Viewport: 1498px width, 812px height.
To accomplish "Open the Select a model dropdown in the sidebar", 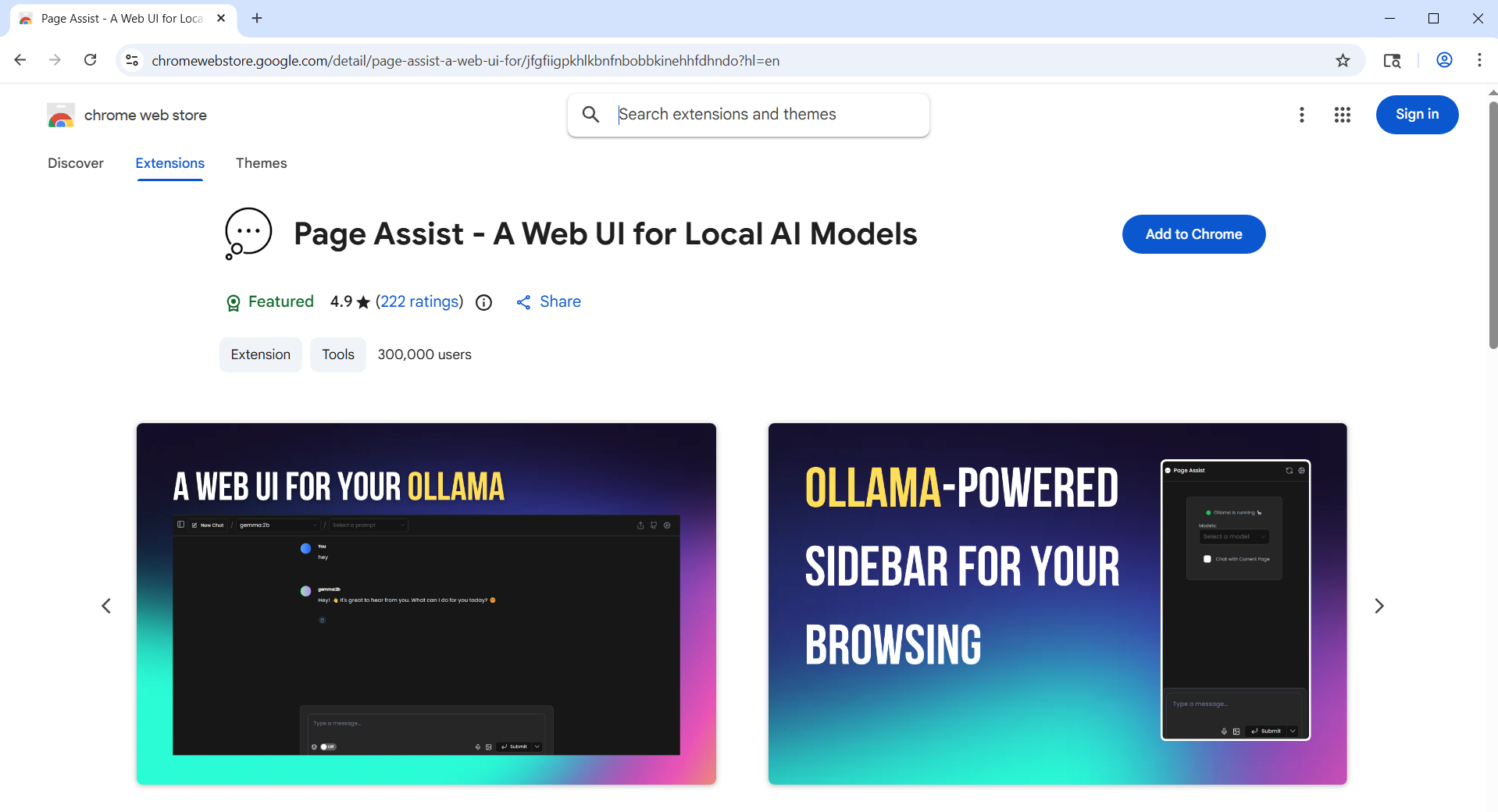I will 1234,536.
